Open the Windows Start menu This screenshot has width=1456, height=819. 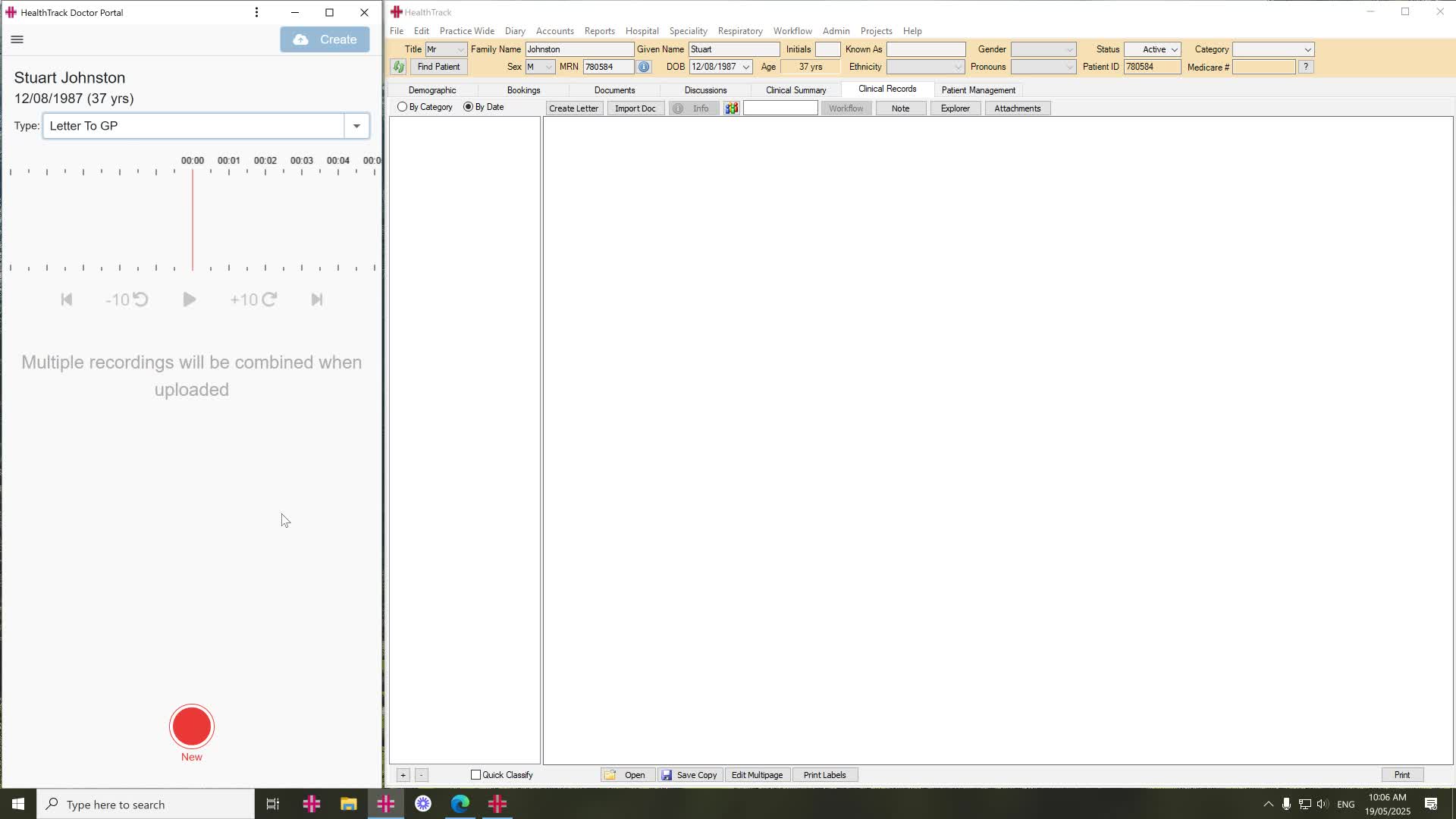pyautogui.click(x=18, y=804)
